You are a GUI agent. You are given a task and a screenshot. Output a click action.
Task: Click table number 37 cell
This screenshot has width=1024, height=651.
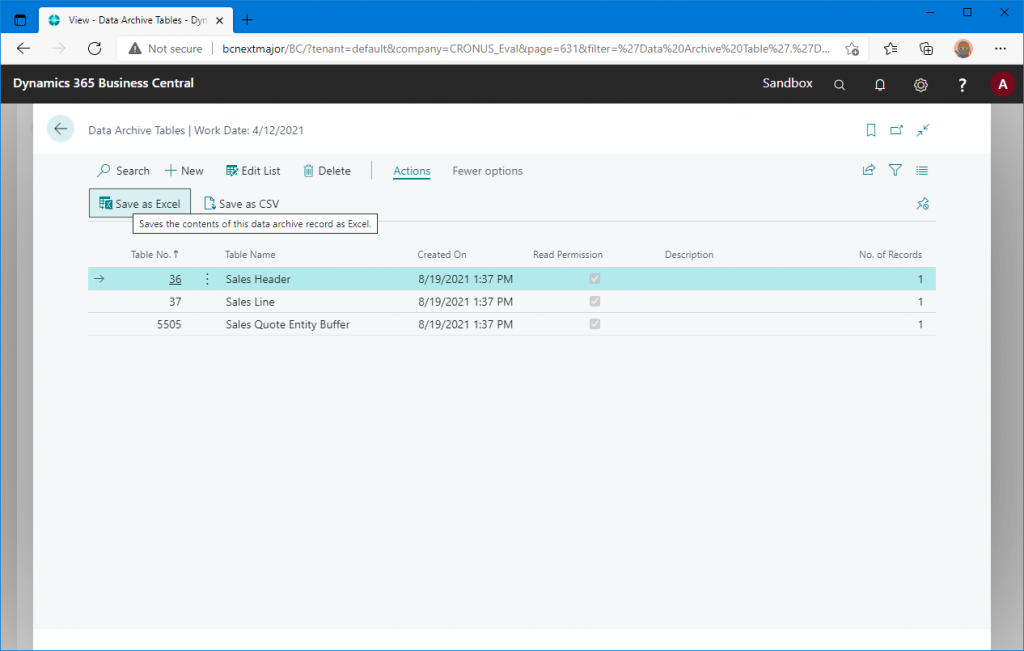(x=175, y=302)
